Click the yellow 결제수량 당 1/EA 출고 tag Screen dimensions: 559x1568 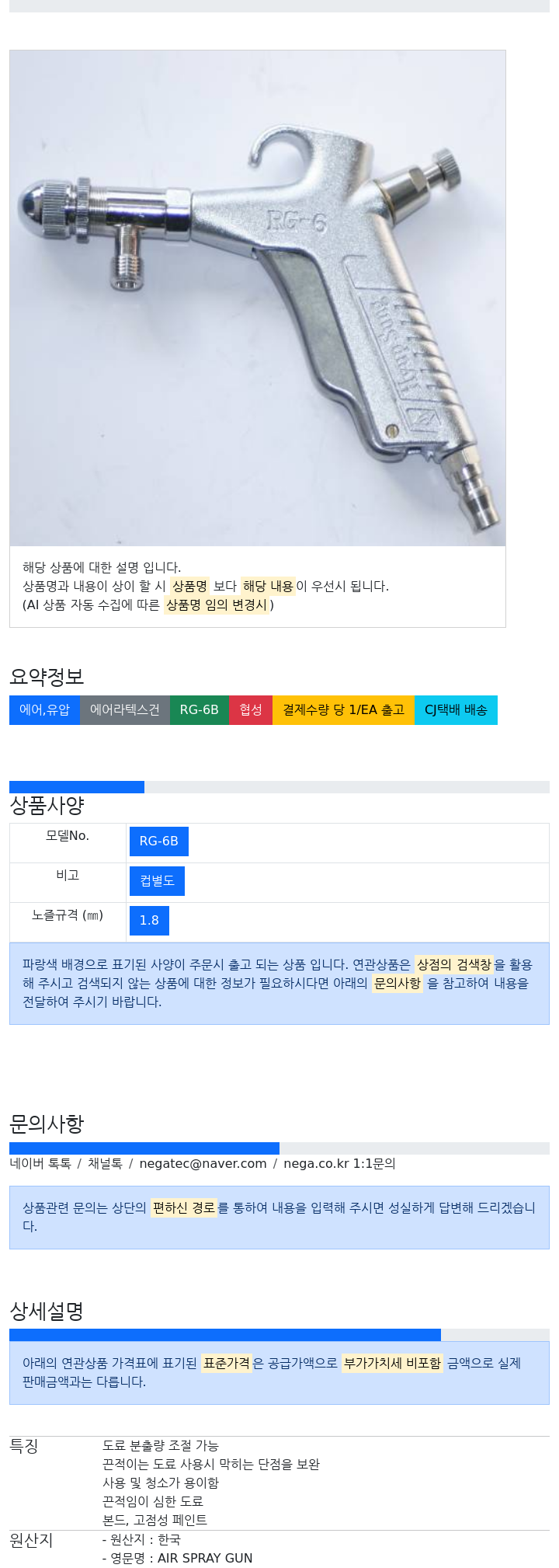coord(343,710)
